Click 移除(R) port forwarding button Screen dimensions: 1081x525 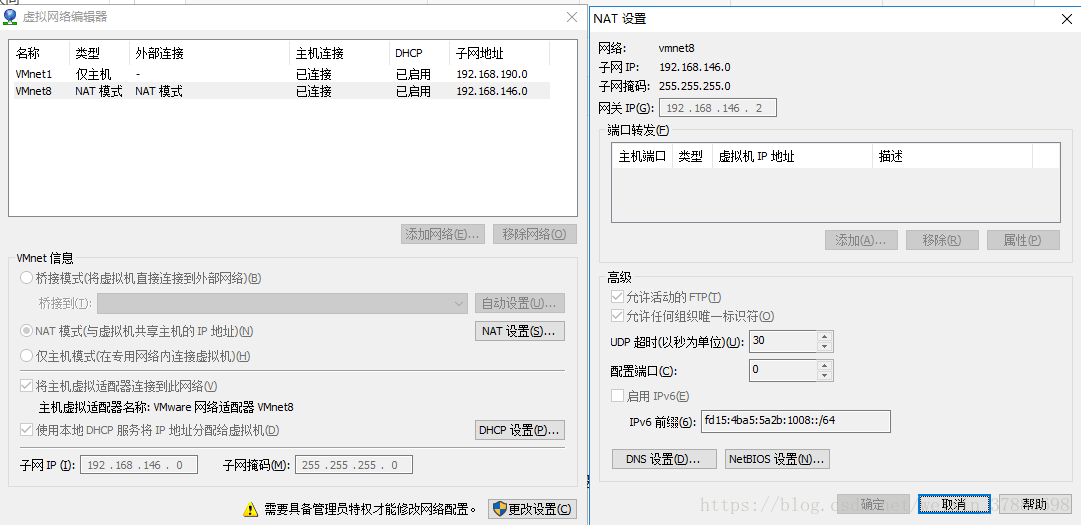(942, 240)
